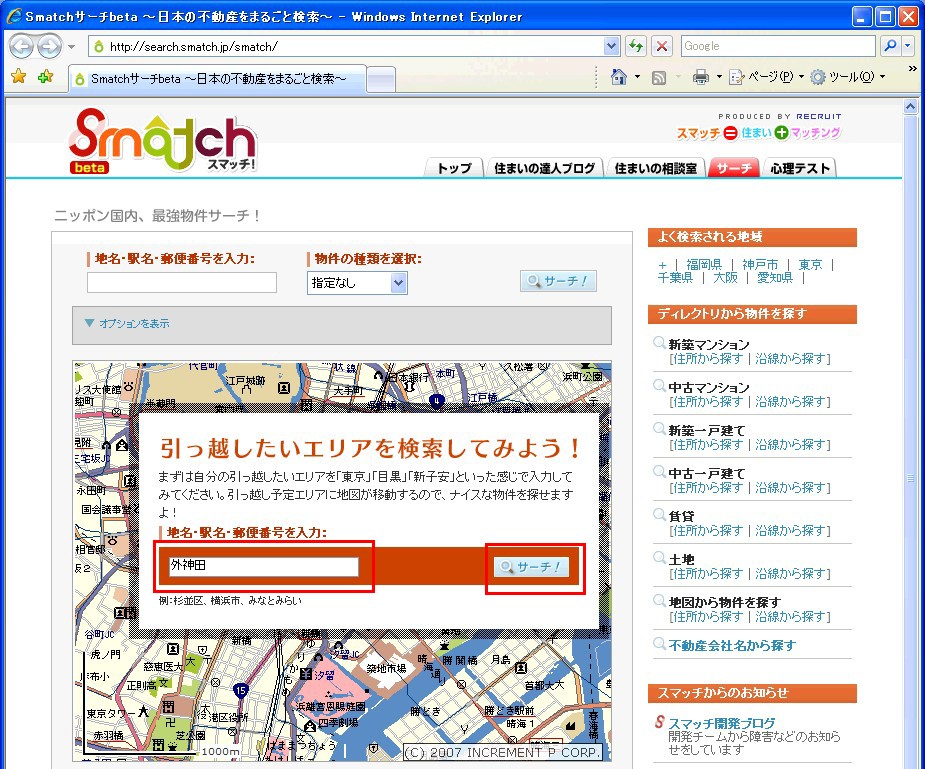Click the magnifier icon beside 賃貸
The height and width of the screenshot is (769, 925).
tap(659, 515)
